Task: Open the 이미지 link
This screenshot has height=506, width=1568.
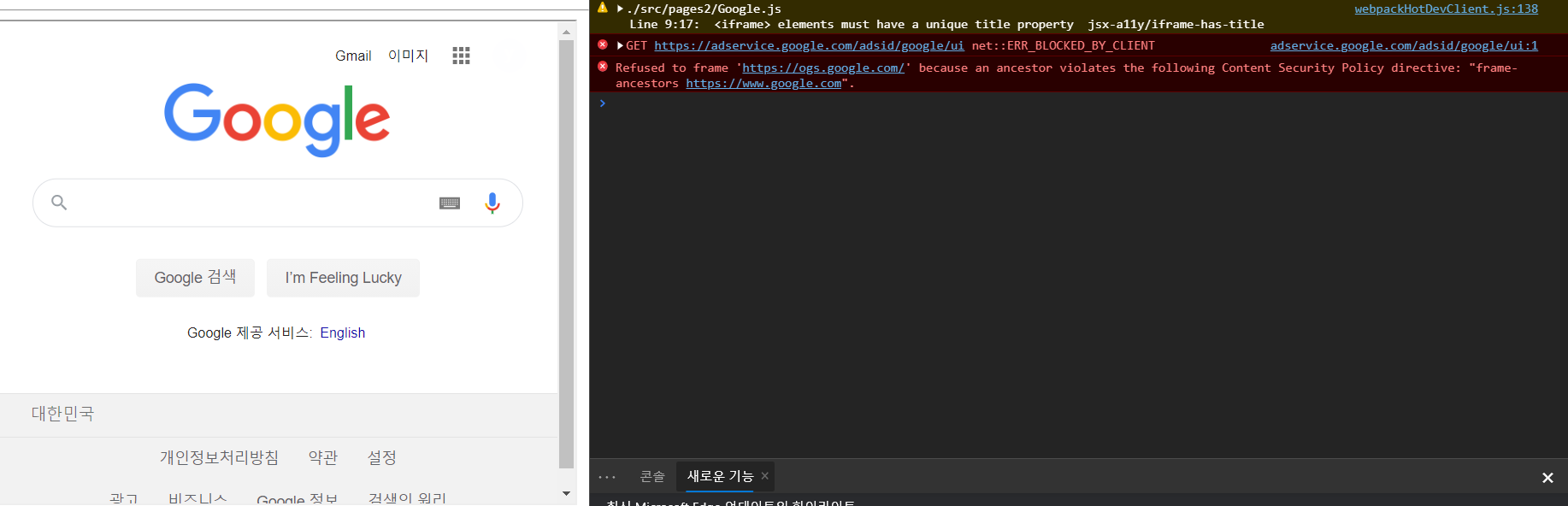Action: [x=408, y=56]
